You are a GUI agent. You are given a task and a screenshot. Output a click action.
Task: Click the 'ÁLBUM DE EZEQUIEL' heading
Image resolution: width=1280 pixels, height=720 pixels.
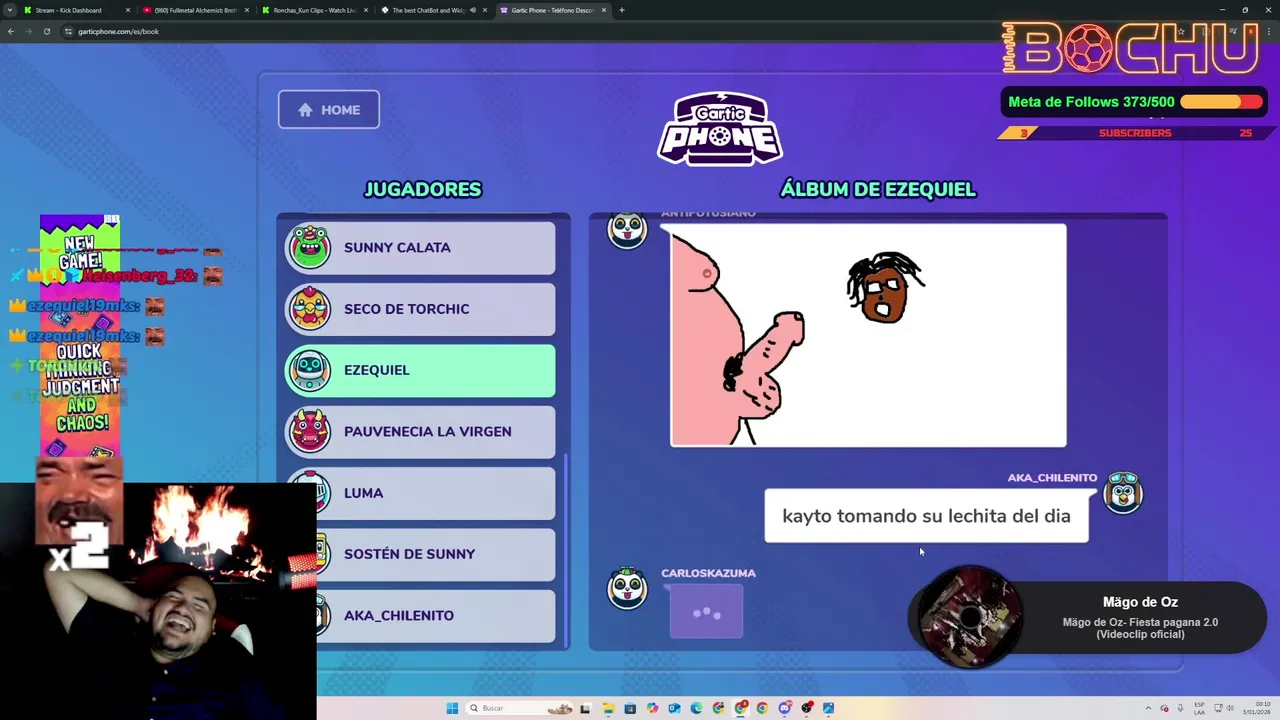click(878, 189)
